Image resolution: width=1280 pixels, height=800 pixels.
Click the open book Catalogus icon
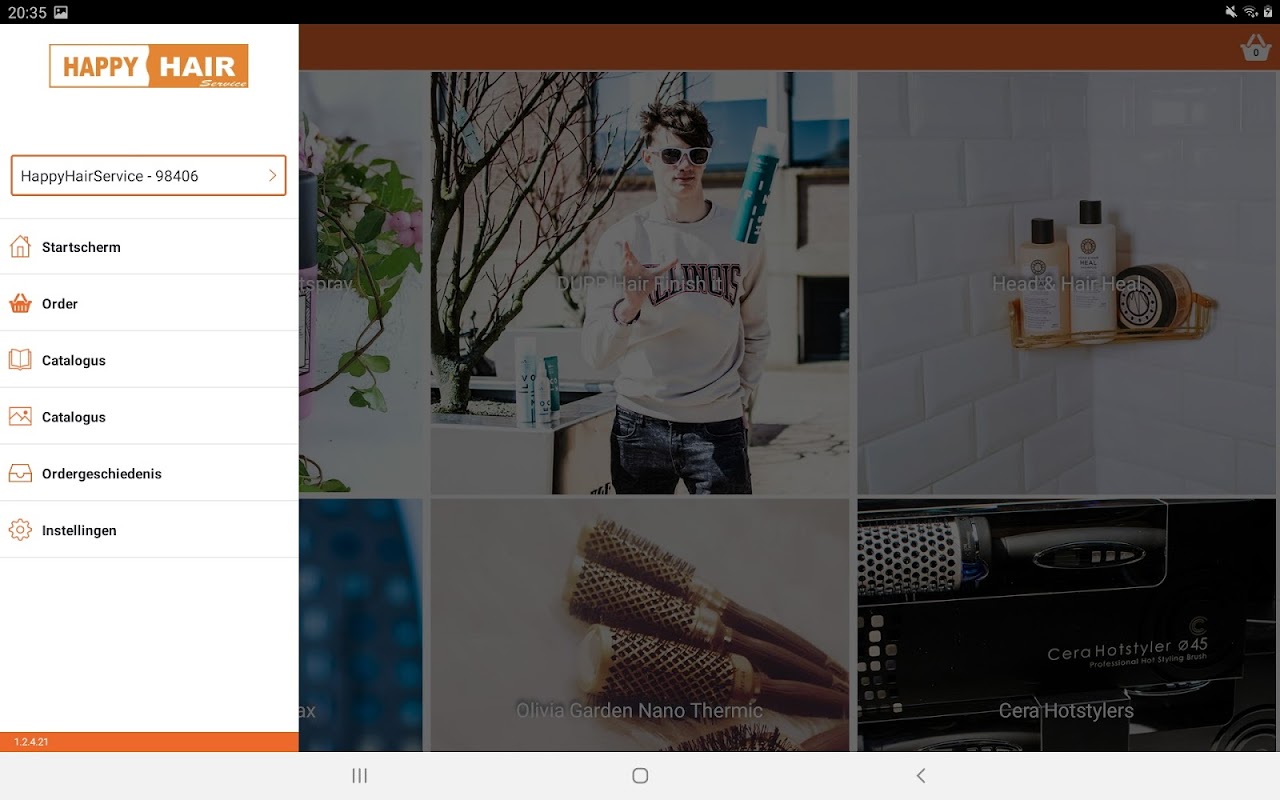pyautogui.click(x=20, y=360)
